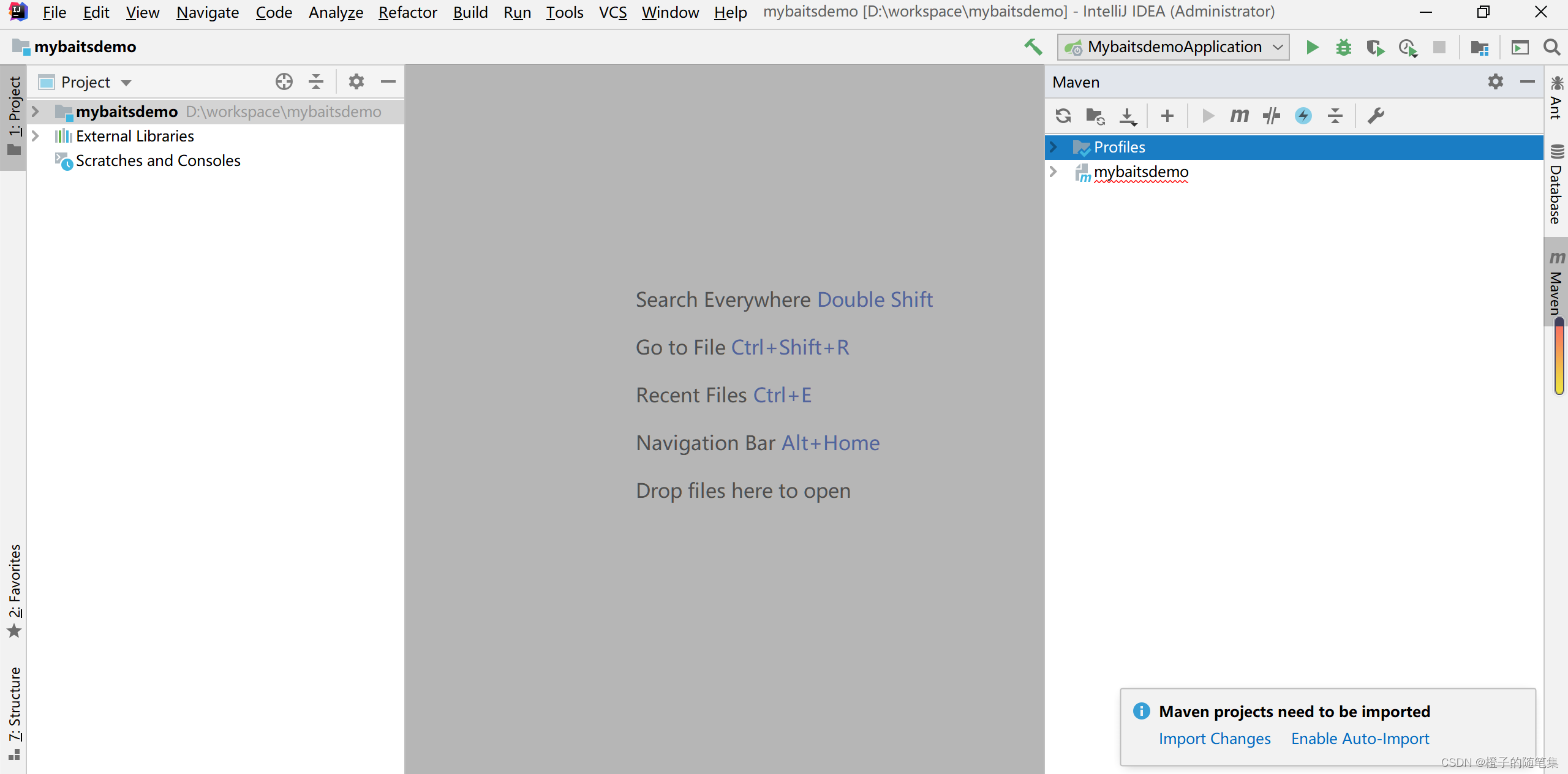This screenshot has height=774, width=1568.
Task: Open Maven panel gear options
Action: [1496, 81]
